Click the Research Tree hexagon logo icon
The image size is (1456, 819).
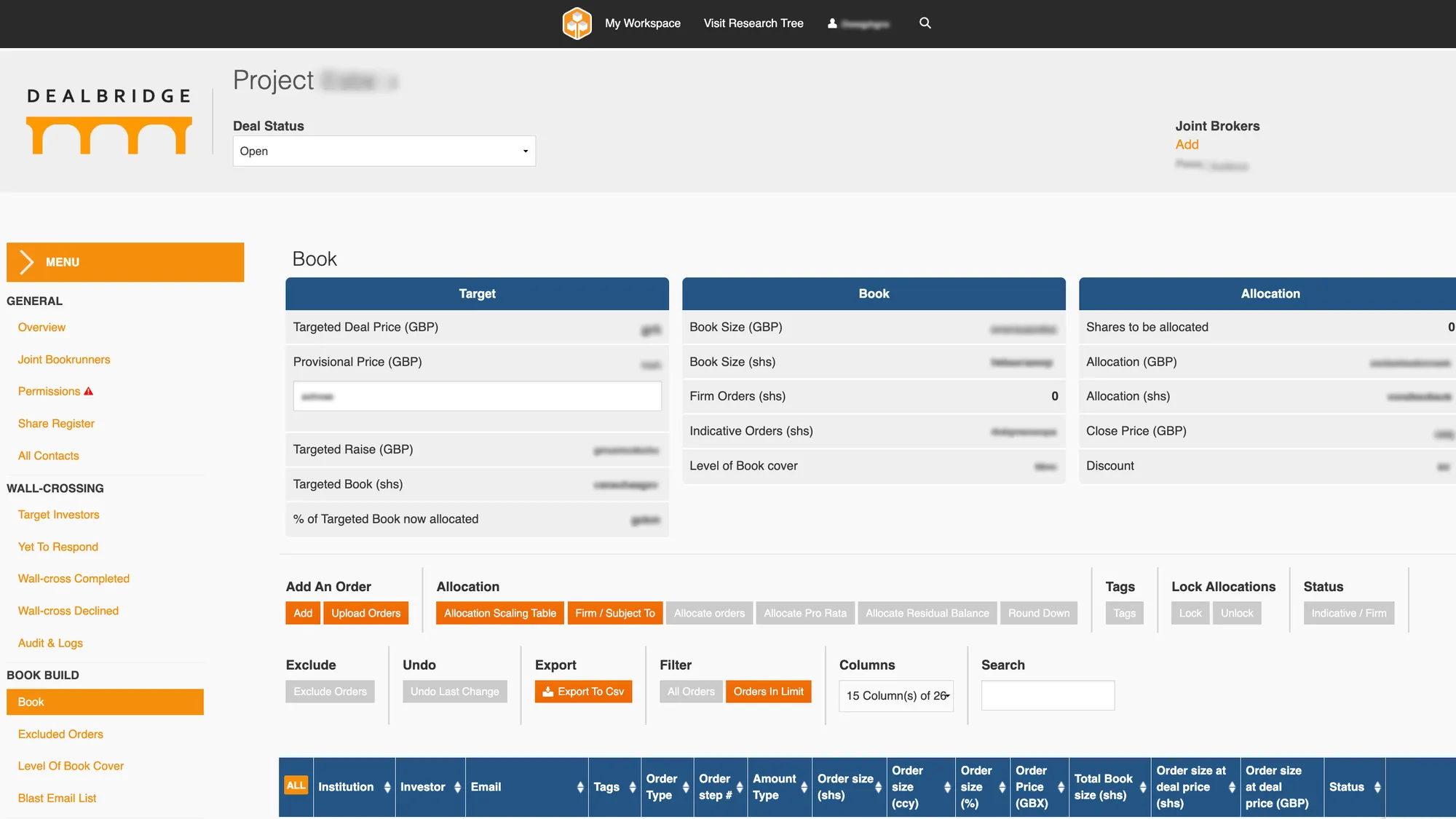pos(577,23)
